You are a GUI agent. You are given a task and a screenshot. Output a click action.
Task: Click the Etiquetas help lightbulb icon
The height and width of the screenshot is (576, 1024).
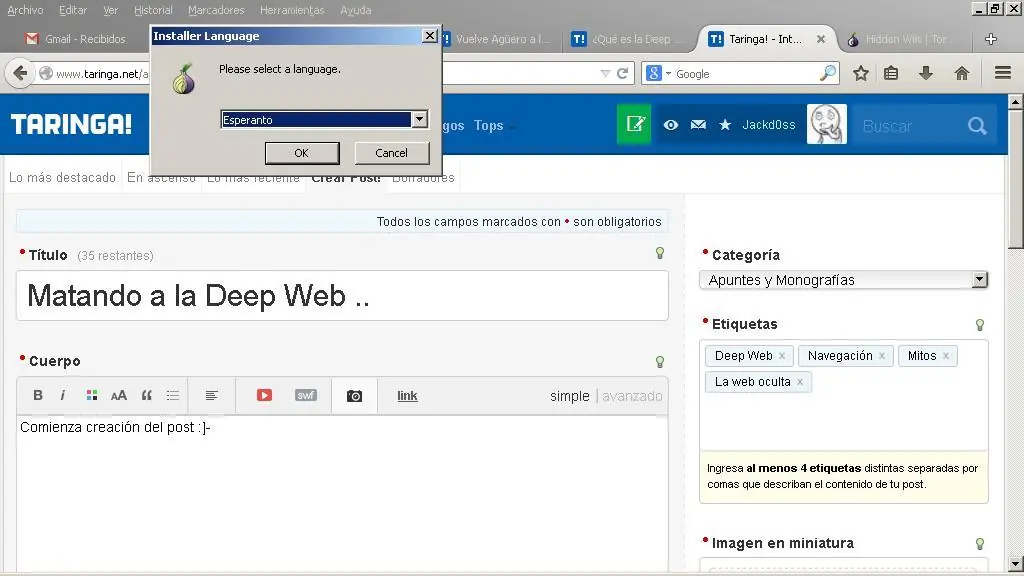(x=980, y=325)
